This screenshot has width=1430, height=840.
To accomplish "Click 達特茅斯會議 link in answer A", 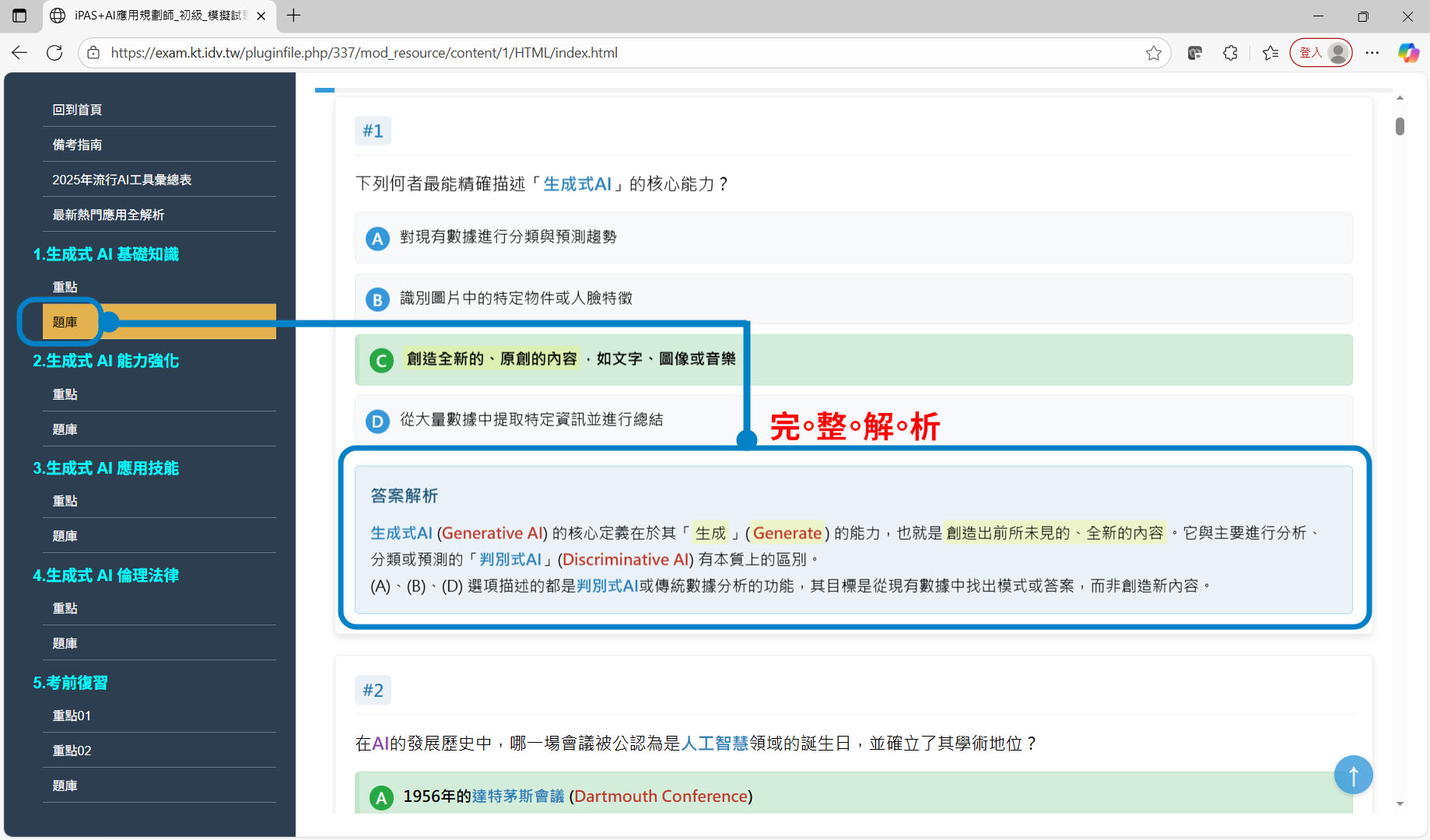I will point(518,796).
